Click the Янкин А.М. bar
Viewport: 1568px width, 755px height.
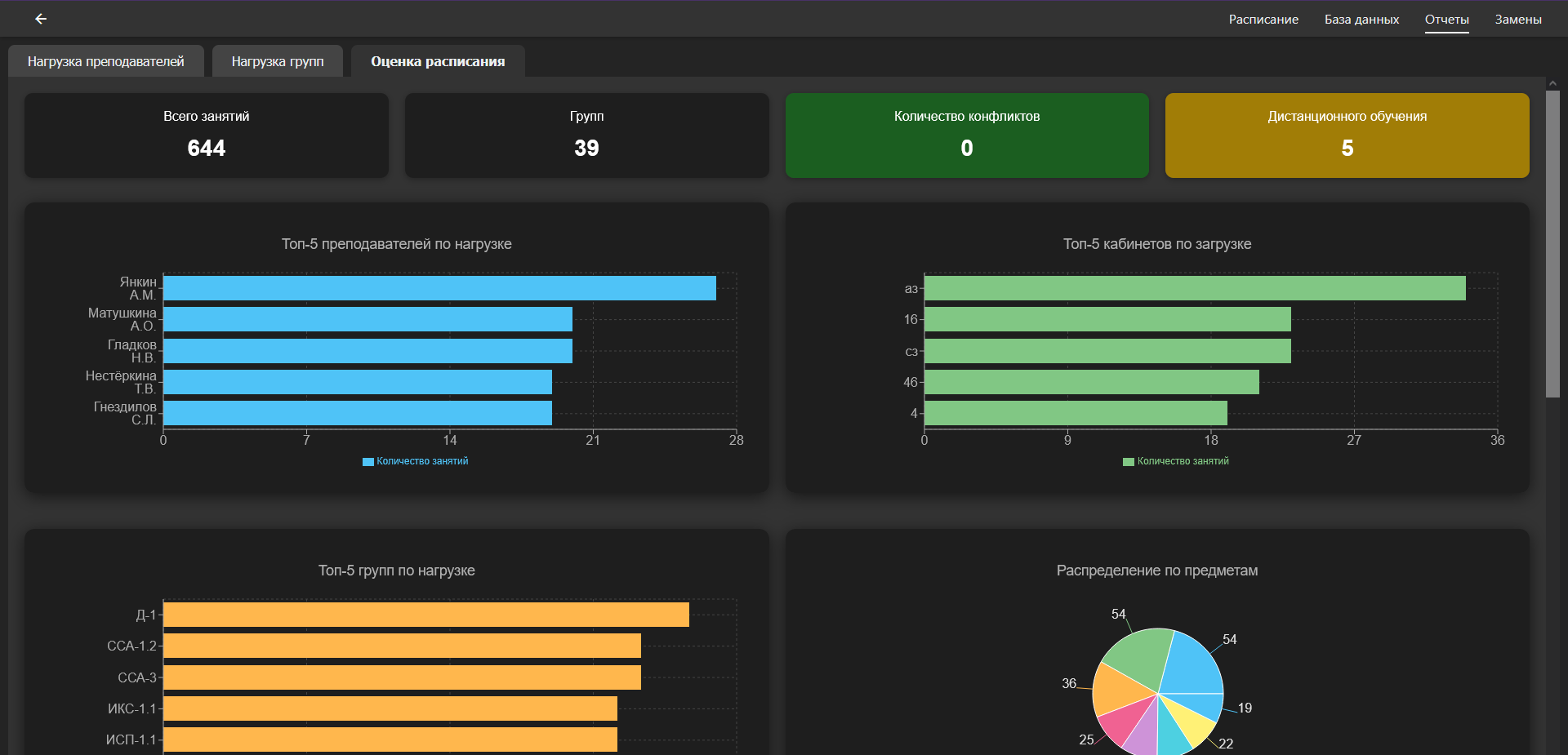tap(439, 288)
